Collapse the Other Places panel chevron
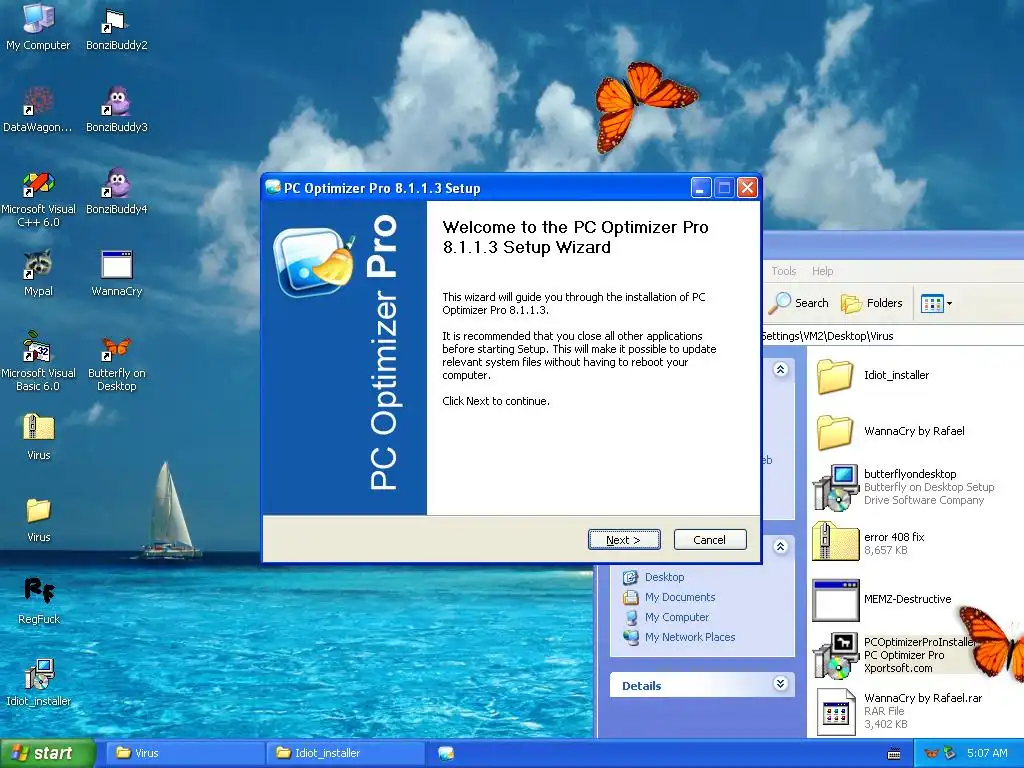The width and height of the screenshot is (1024, 768). tap(780, 546)
